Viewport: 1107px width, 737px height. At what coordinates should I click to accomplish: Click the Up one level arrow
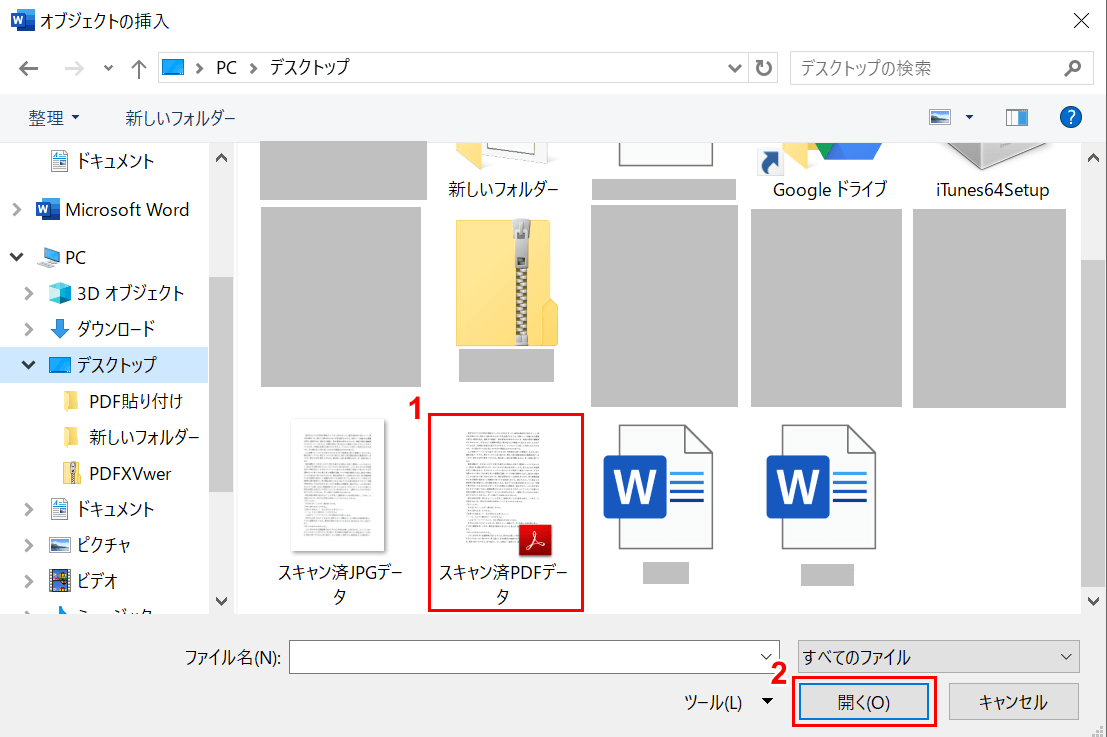coord(138,68)
